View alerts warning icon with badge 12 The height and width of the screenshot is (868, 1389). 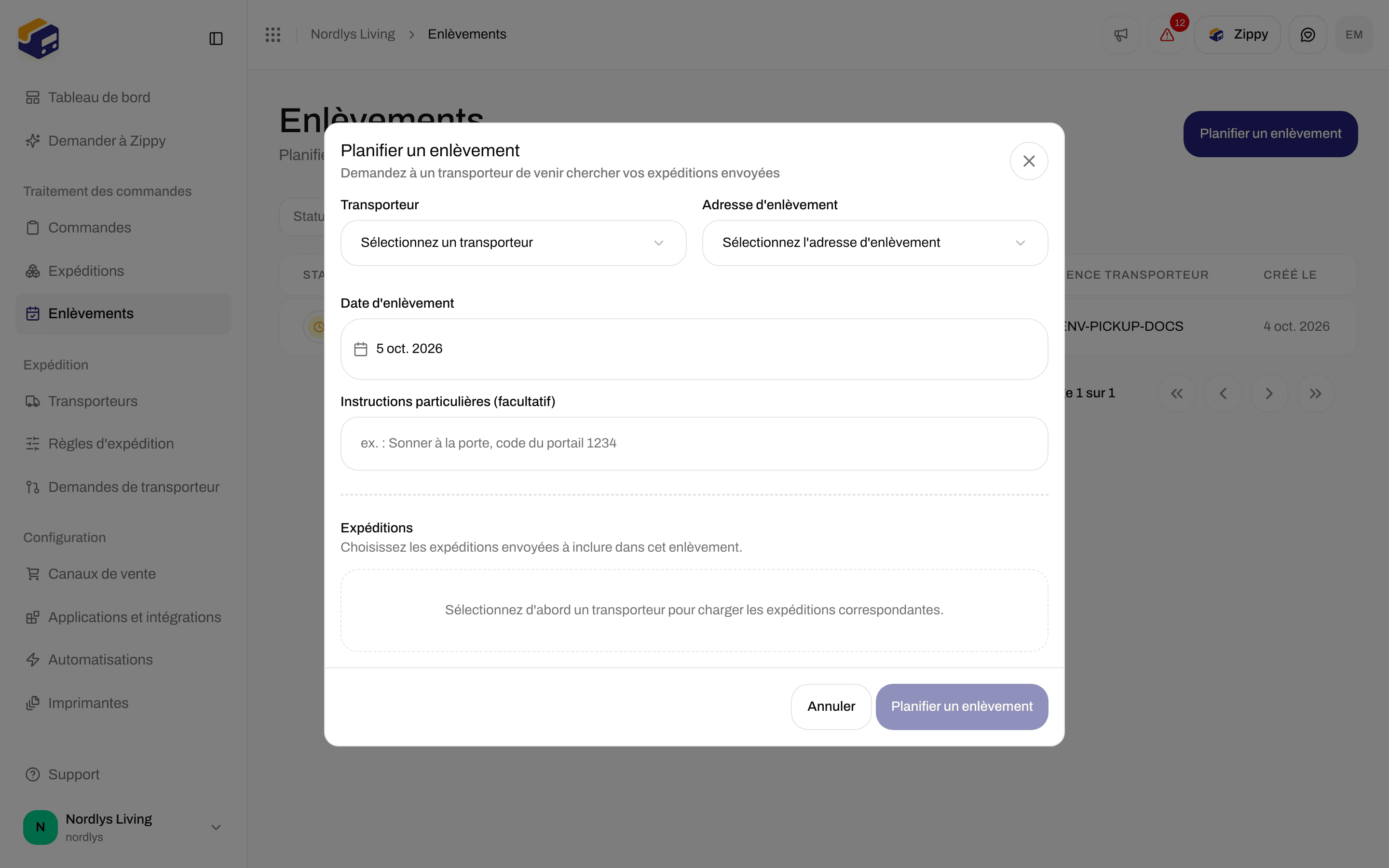pyautogui.click(x=1167, y=34)
